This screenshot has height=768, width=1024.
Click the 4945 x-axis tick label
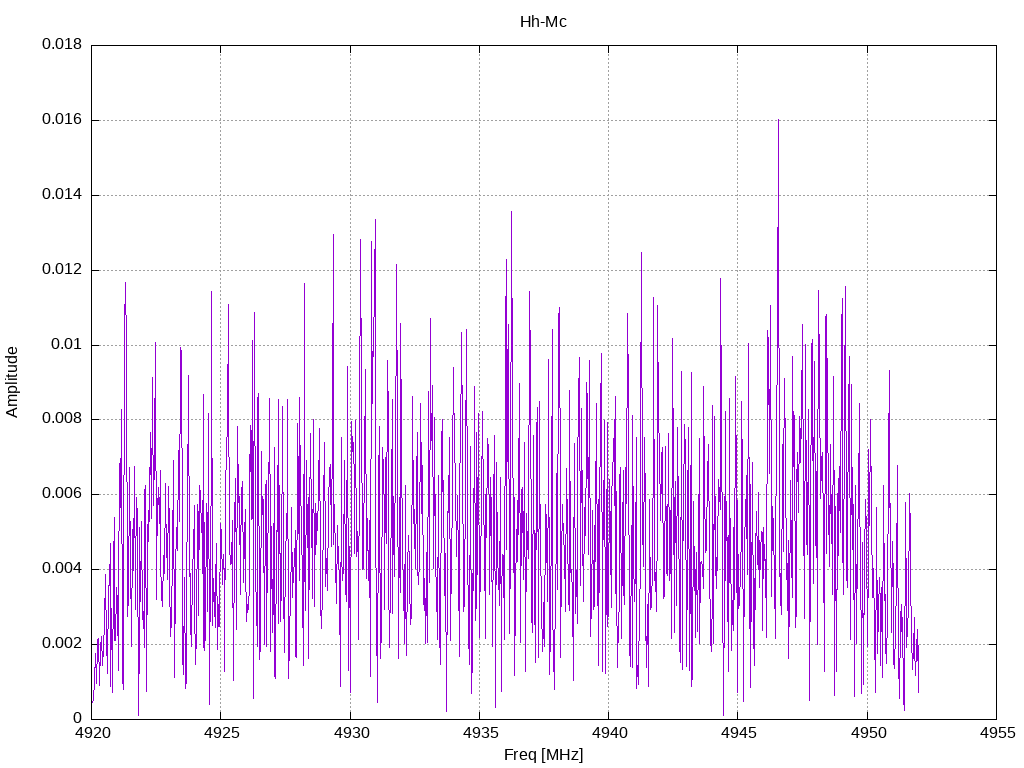(738, 733)
